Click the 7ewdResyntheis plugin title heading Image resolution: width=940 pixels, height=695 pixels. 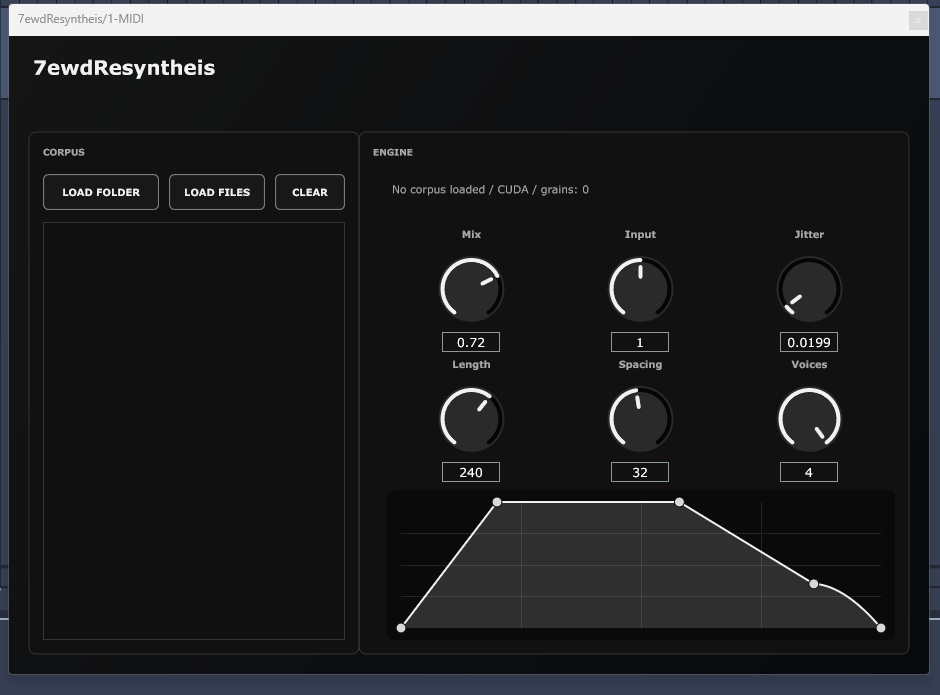pyautogui.click(x=124, y=68)
